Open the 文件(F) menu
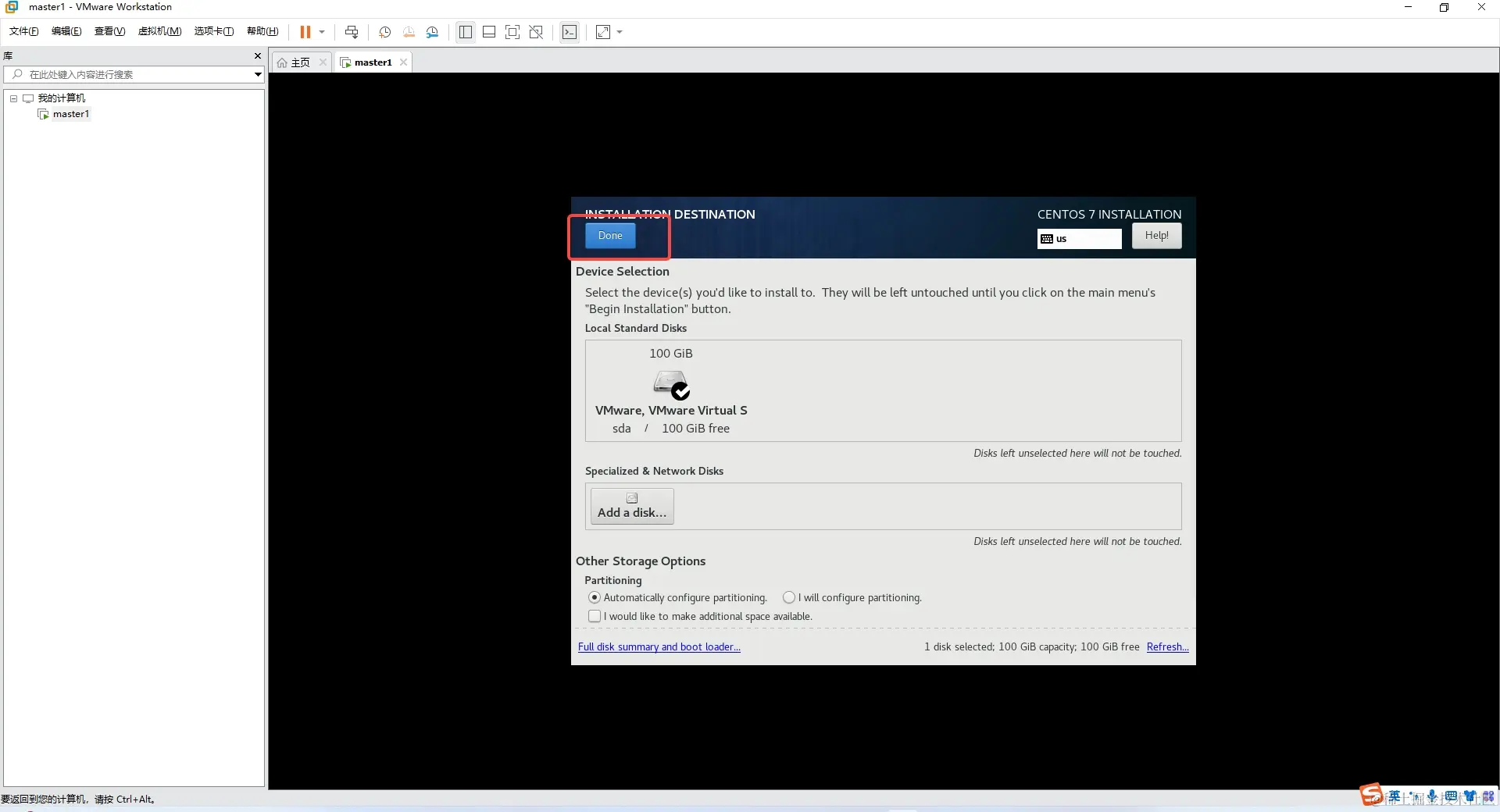The height and width of the screenshot is (812, 1500). point(23,31)
